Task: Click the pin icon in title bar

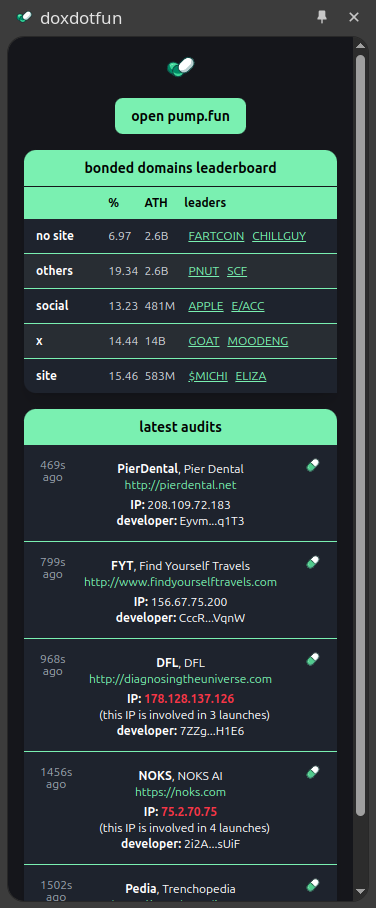Action: coord(322,17)
